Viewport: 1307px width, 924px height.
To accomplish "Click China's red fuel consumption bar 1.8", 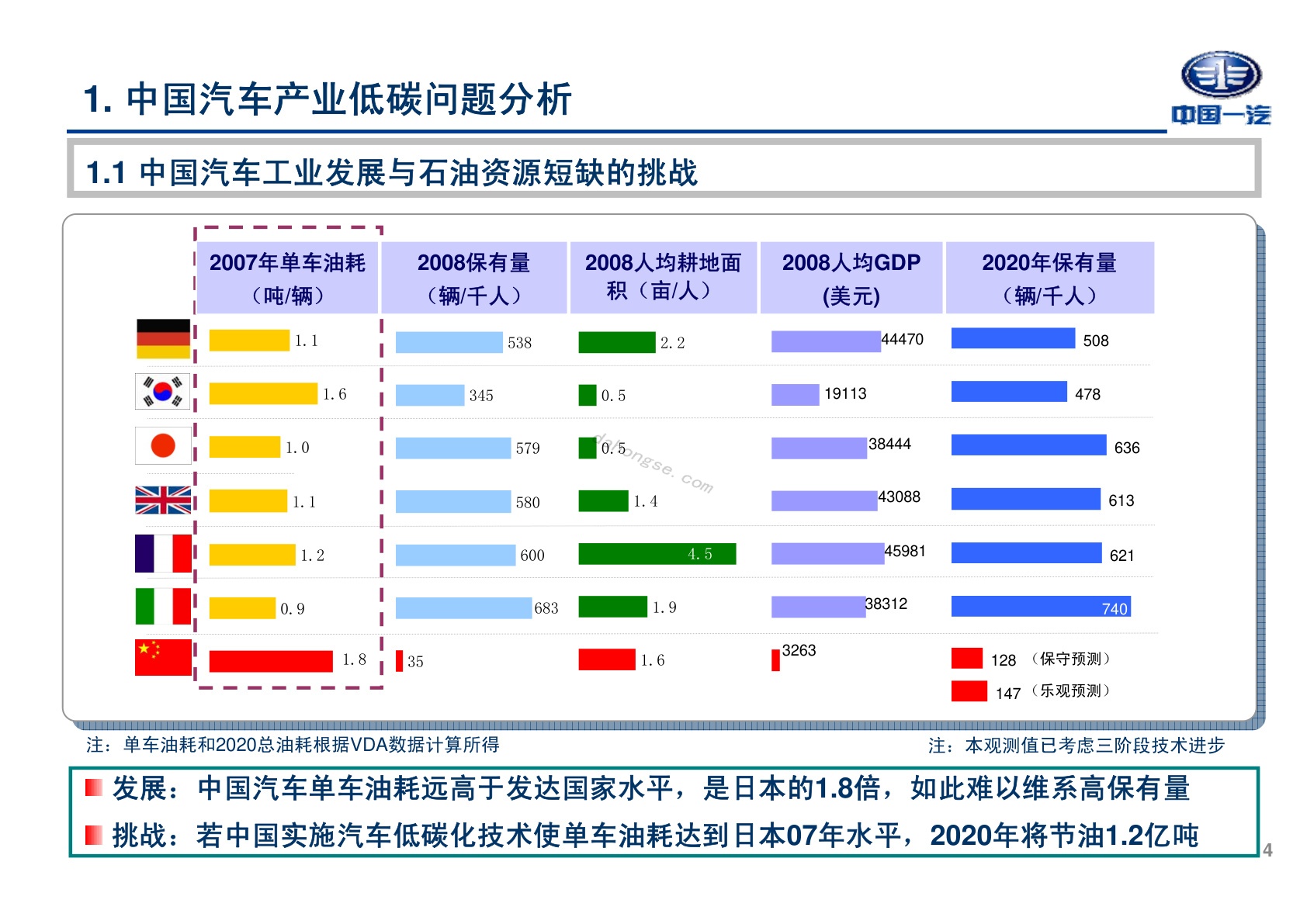I will [271, 661].
